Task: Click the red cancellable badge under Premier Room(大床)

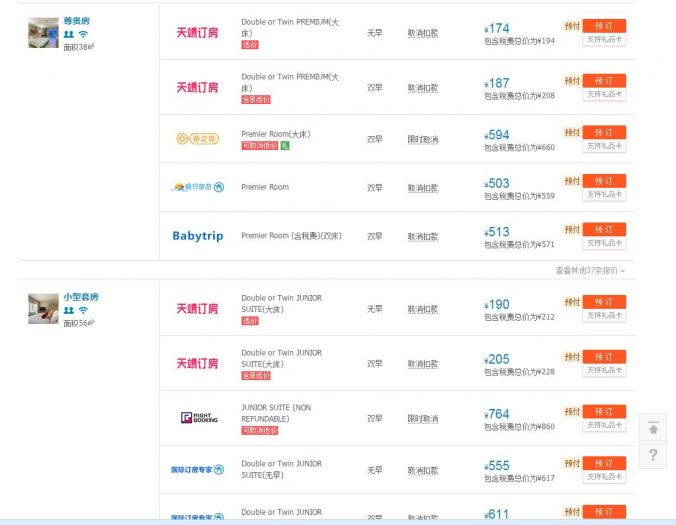Action: [260, 146]
